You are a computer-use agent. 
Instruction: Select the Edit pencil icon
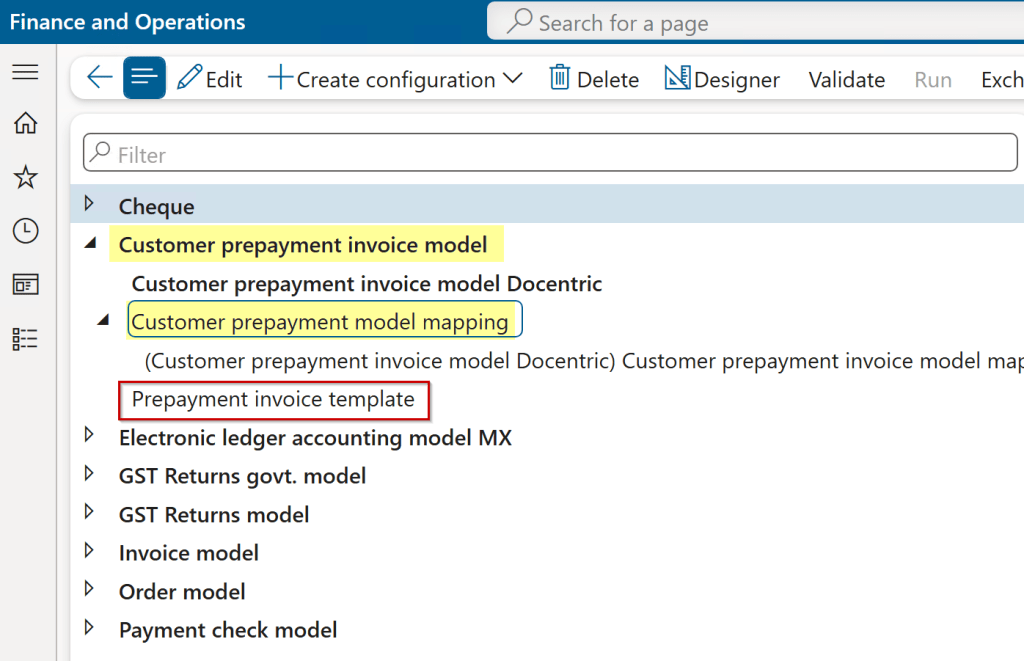coord(209,78)
